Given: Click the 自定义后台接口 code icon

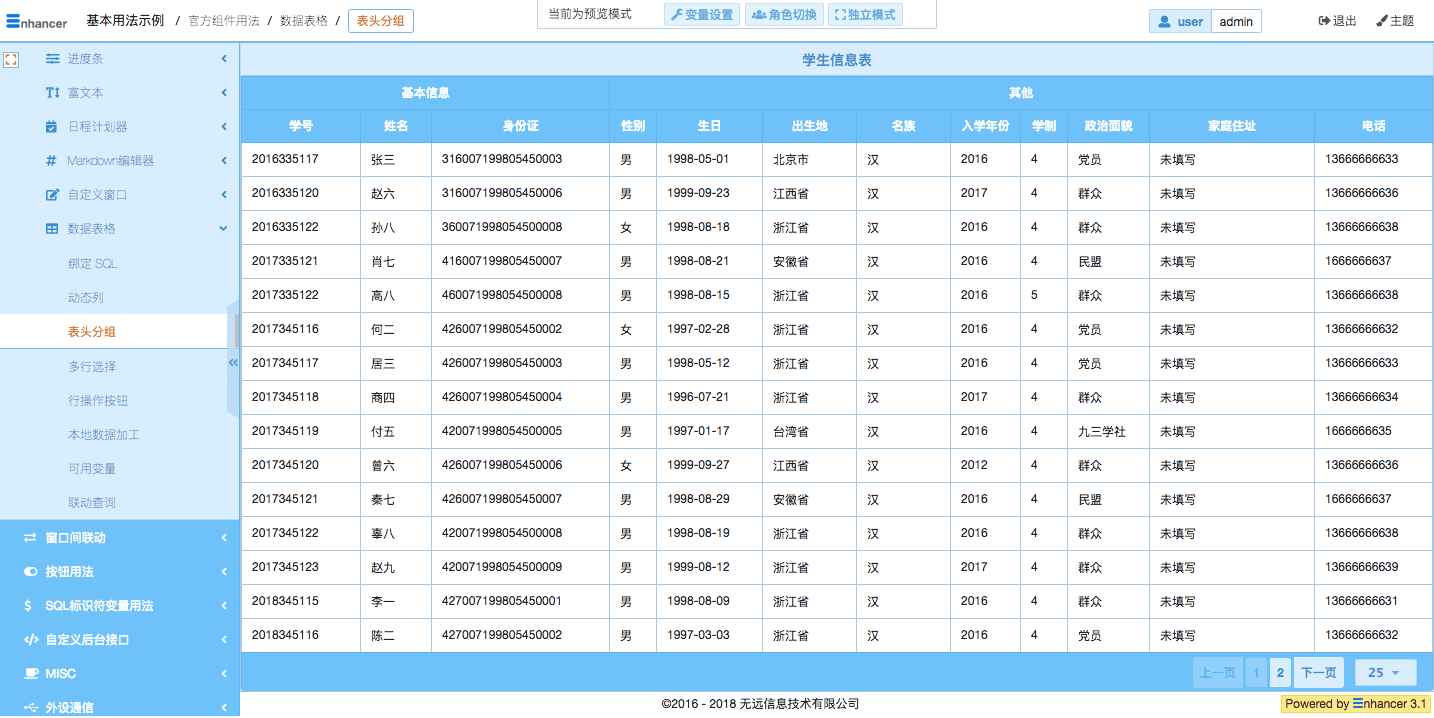Looking at the screenshot, I should pos(30,640).
